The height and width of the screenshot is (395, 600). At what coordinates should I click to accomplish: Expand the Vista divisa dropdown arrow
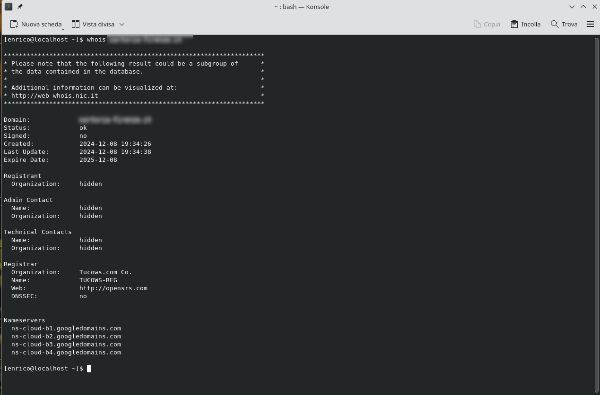pos(122,24)
